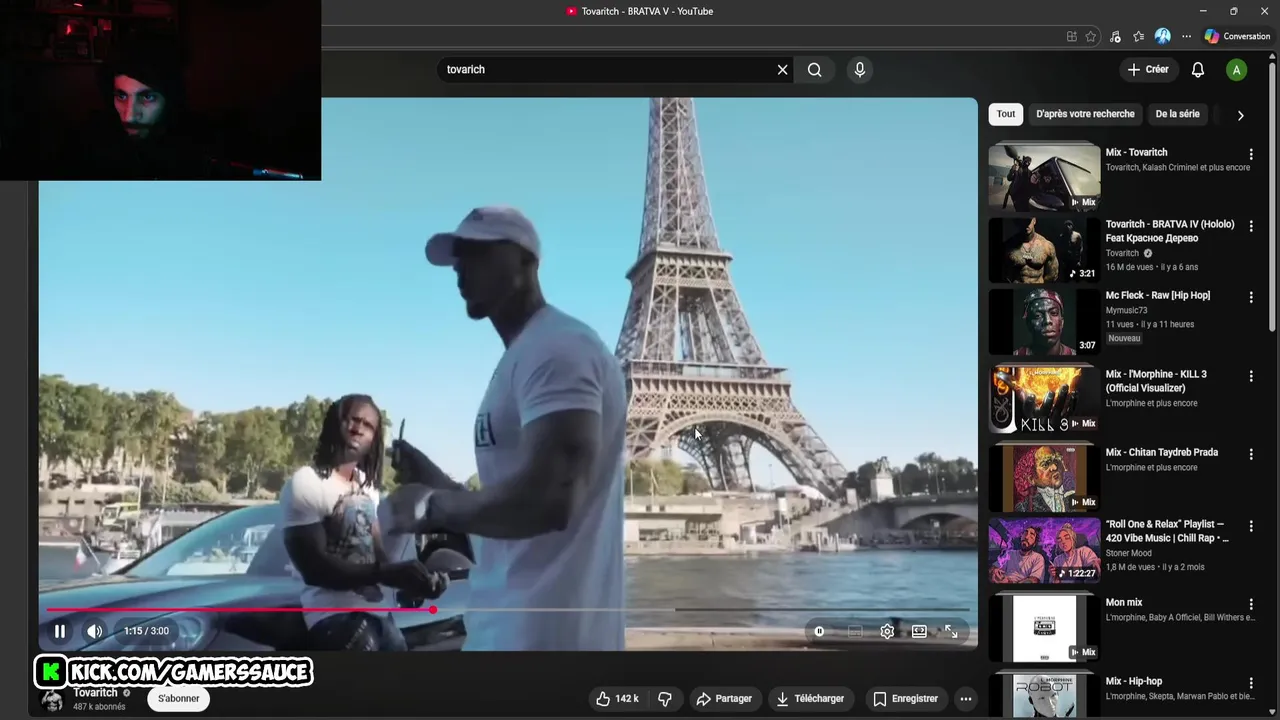Open the 'Roll One & Relax' playlist title

tap(1167, 531)
